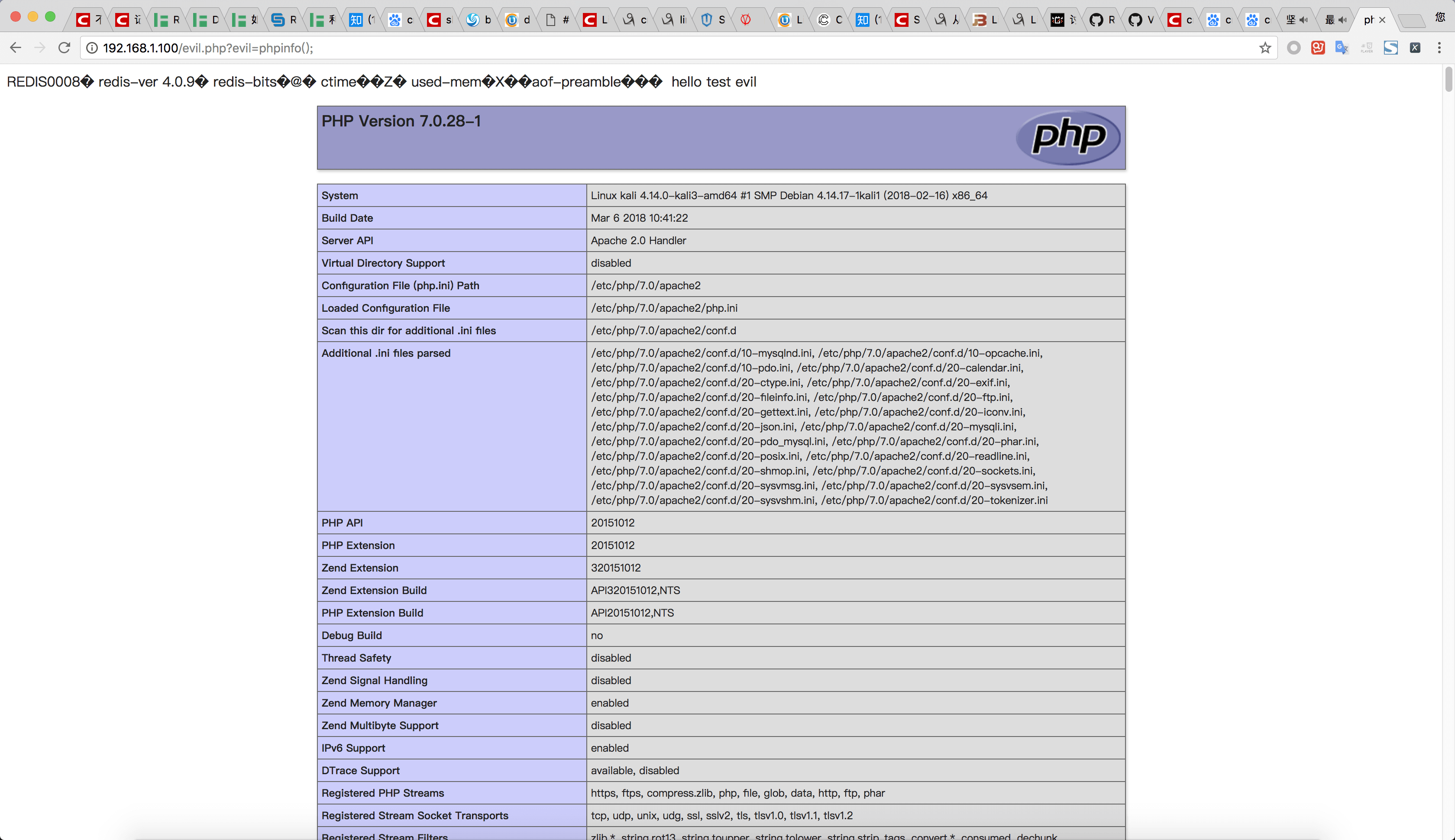Open the grey circle extension icon
The width and height of the screenshot is (1455, 840).
[1294, 48]
